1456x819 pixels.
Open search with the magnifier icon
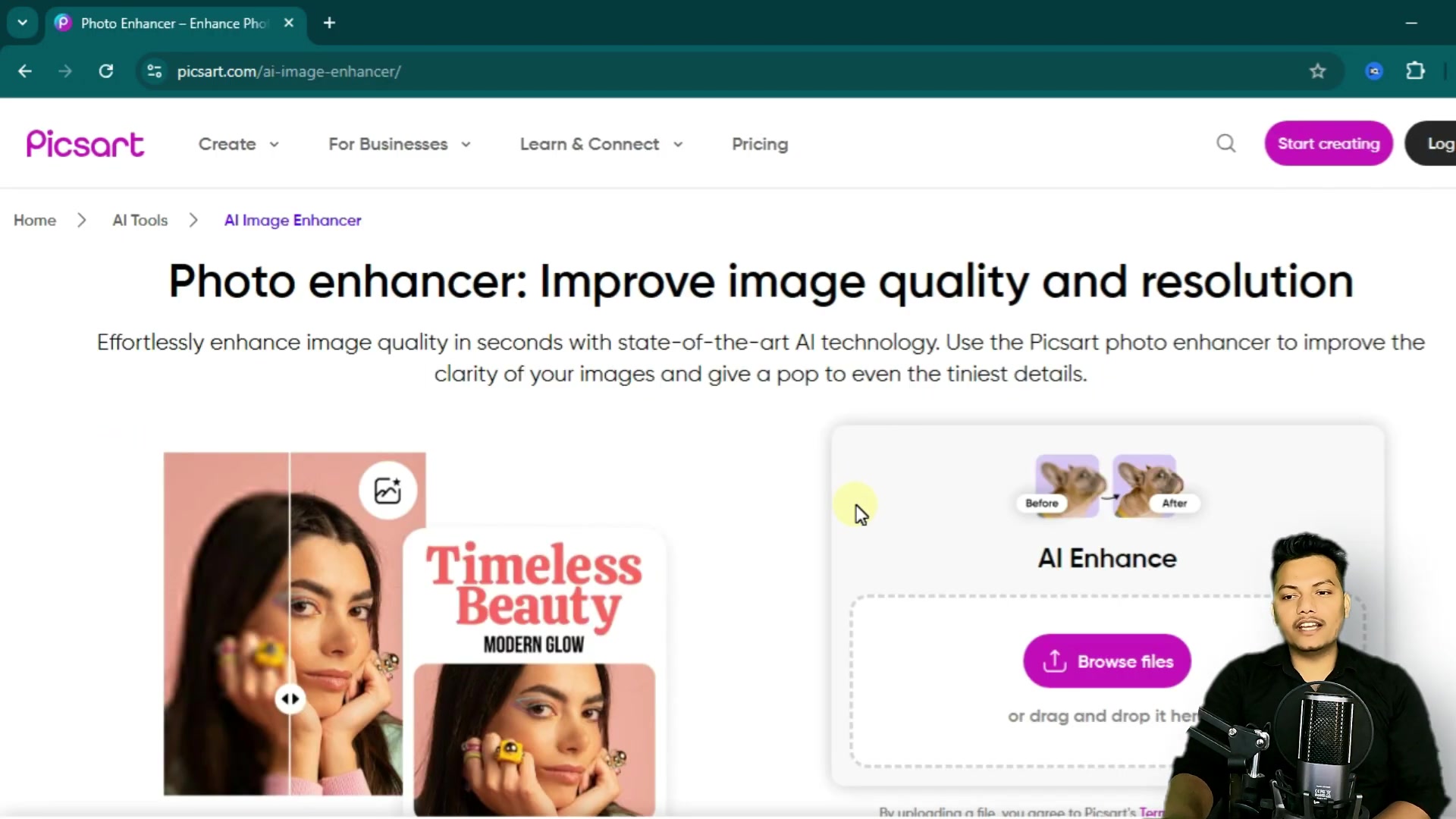point(1226,143)
